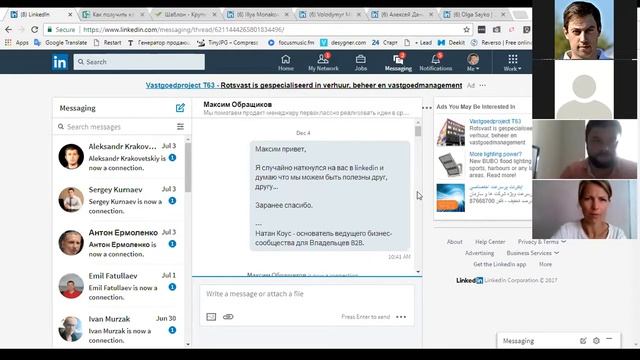Expand the Work apps grid menu
This screenshot has height=360, width=640.
(x=512, y=63)
